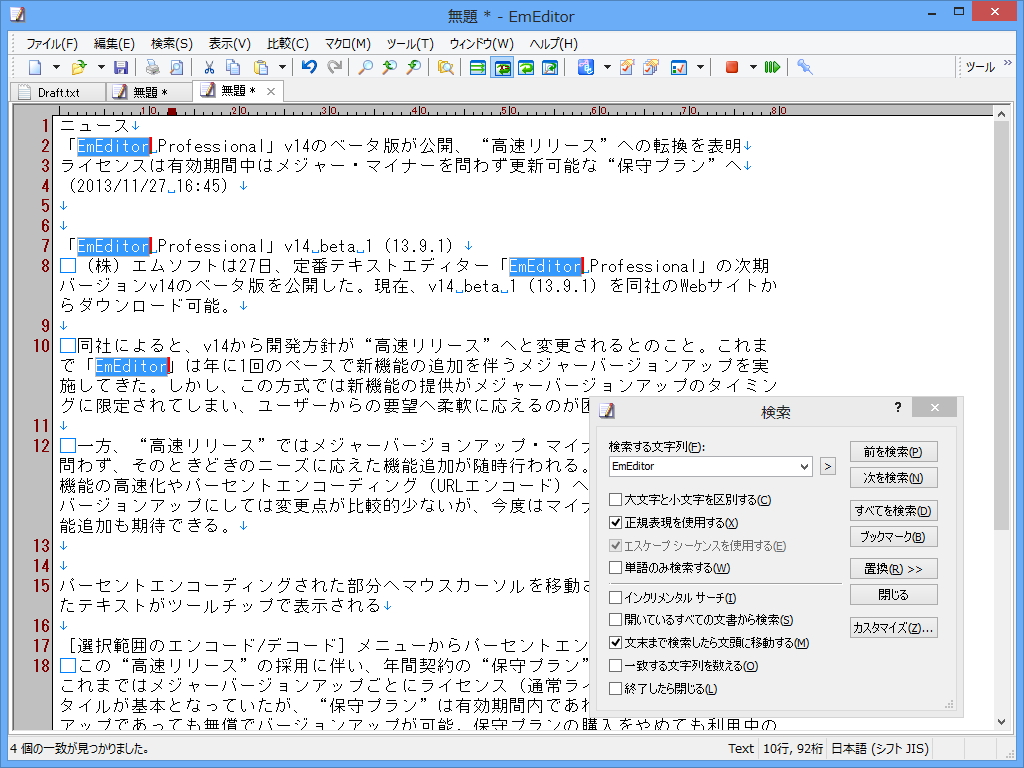
Task: Toggle 大文字と小文字を区別する checkbox
Action: [x=615, y=500]
